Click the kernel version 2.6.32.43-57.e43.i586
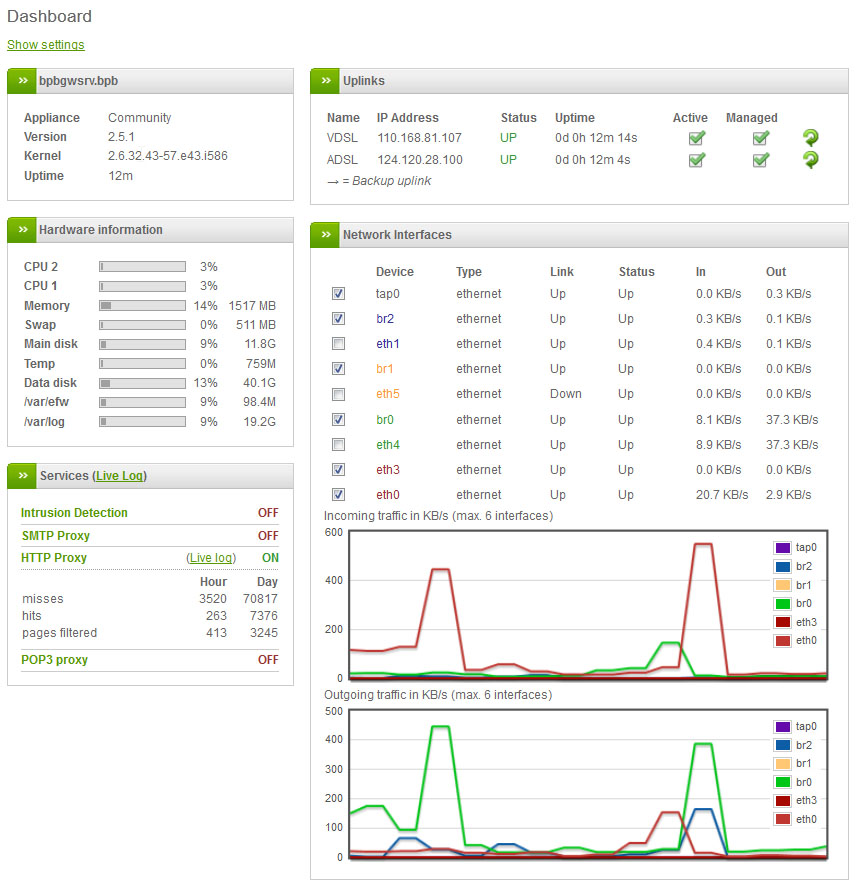 168,156
